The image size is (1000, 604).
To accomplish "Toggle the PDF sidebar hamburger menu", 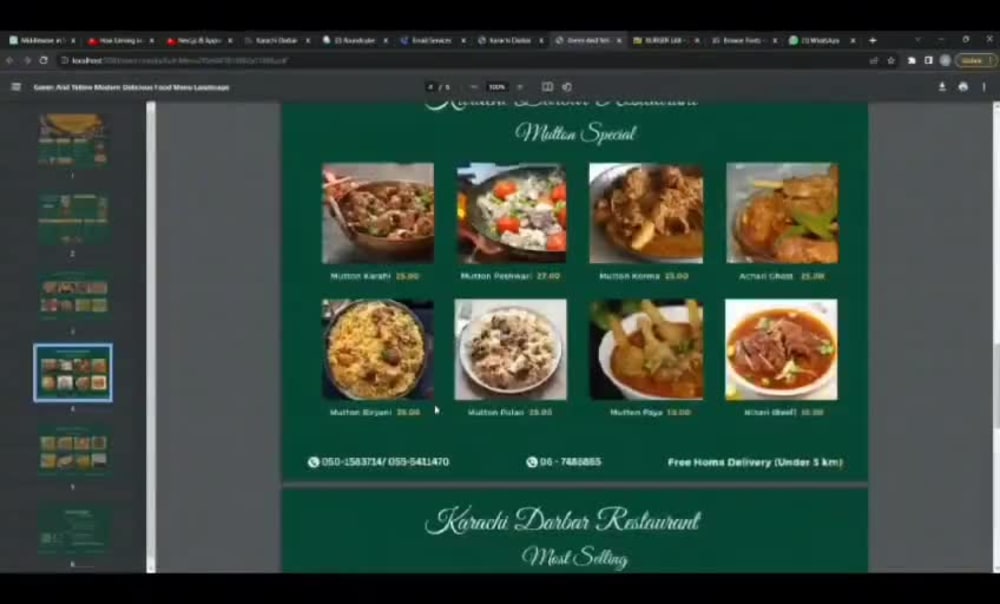I will pyautogui.click(x=16, y=87).
